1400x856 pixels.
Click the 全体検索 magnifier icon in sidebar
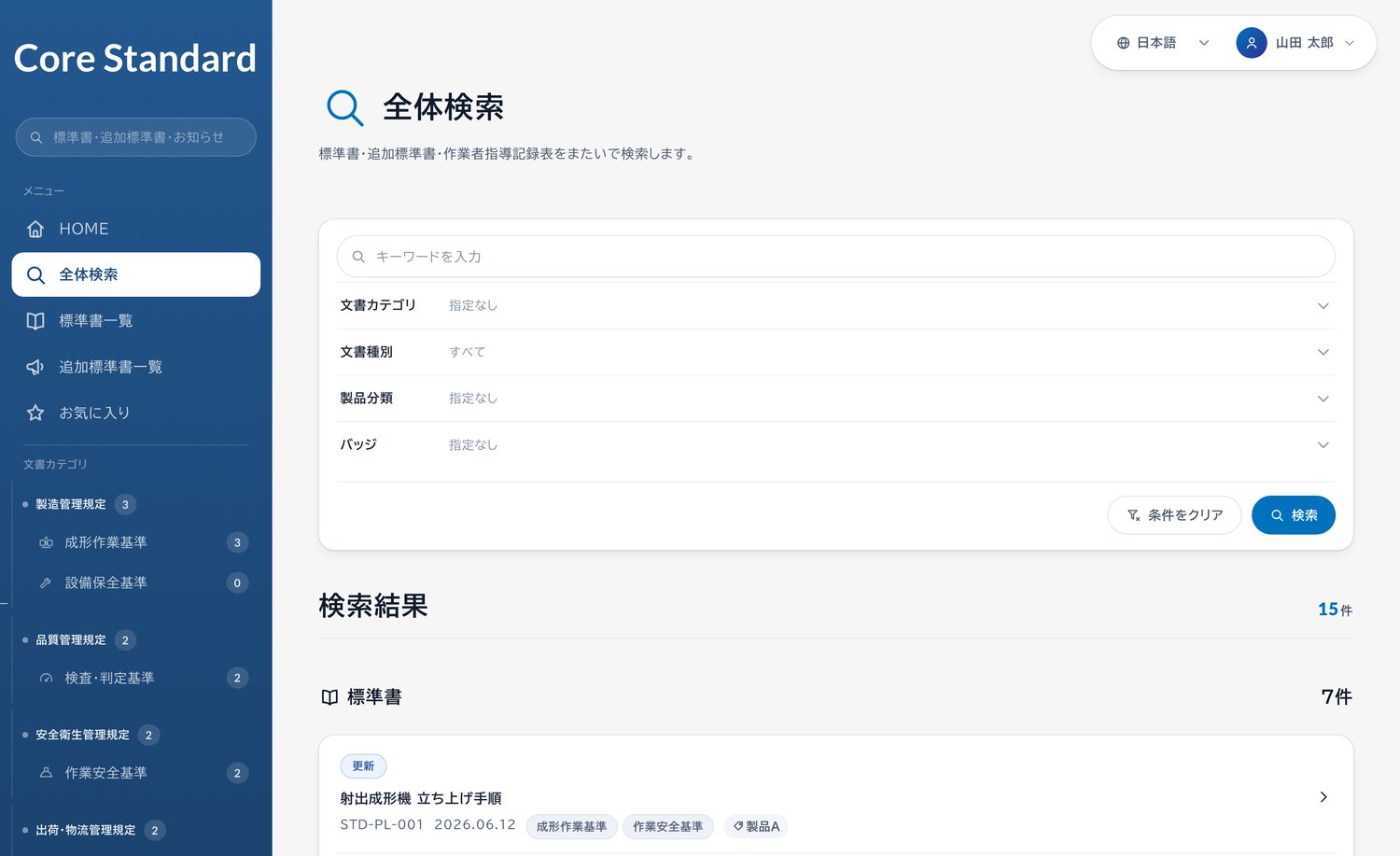click(35, 274)
